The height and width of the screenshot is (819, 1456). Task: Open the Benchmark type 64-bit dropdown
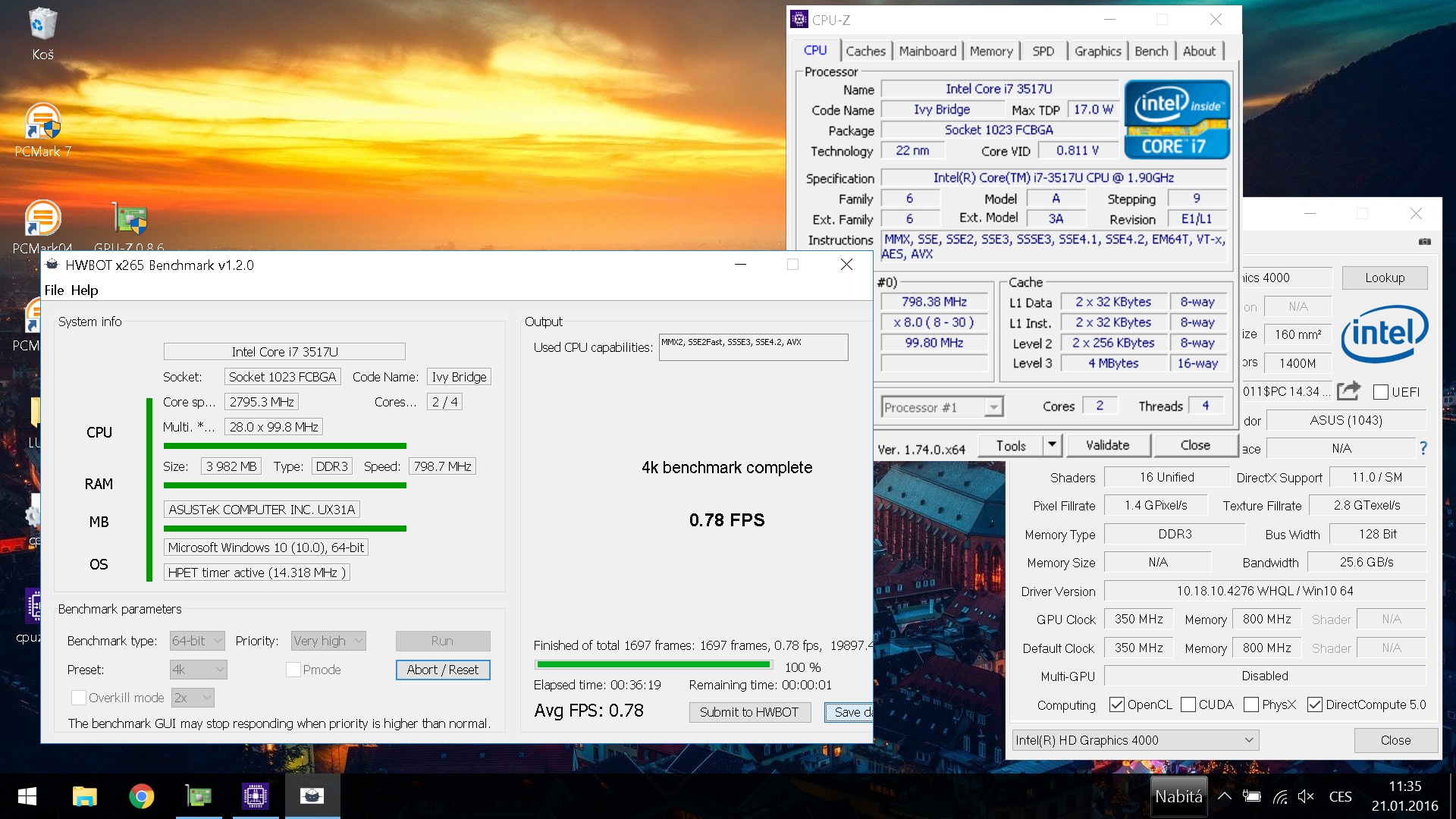point(197,641)
